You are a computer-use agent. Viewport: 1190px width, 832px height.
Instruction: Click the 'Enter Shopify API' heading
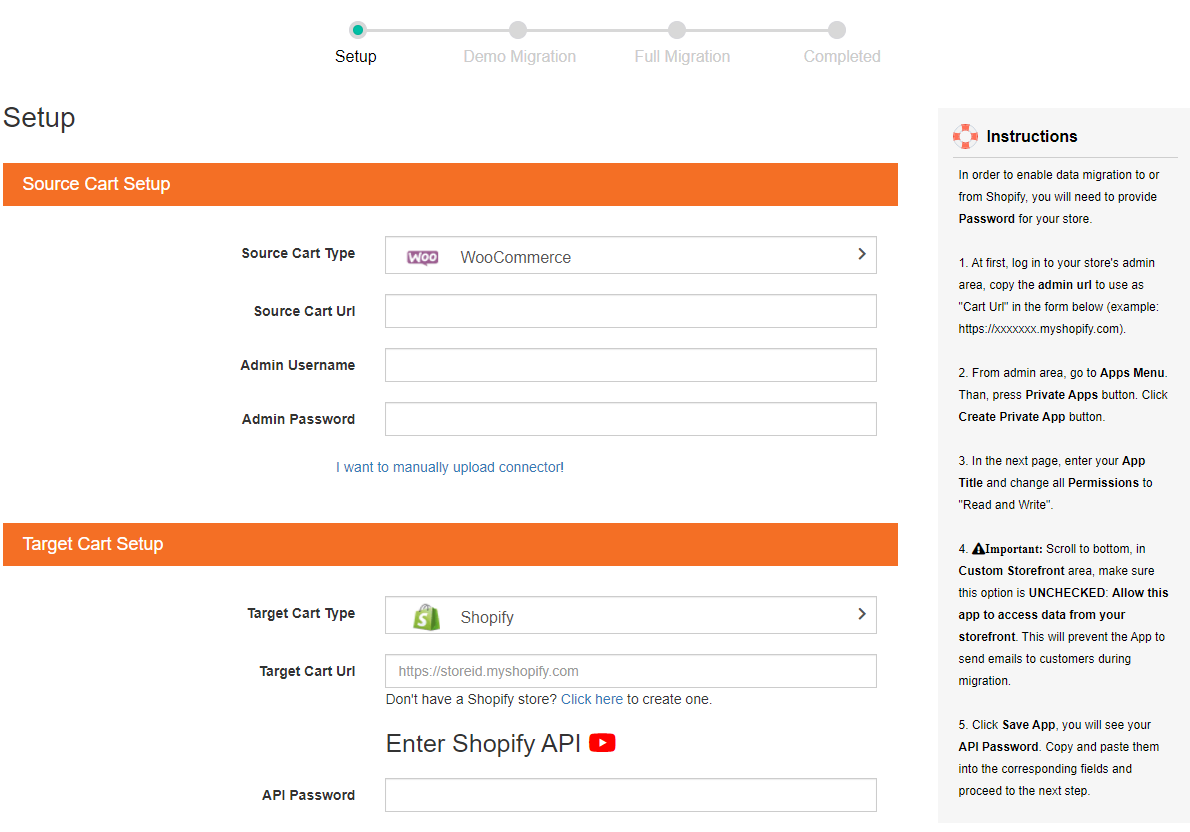(x=483, y=743)
